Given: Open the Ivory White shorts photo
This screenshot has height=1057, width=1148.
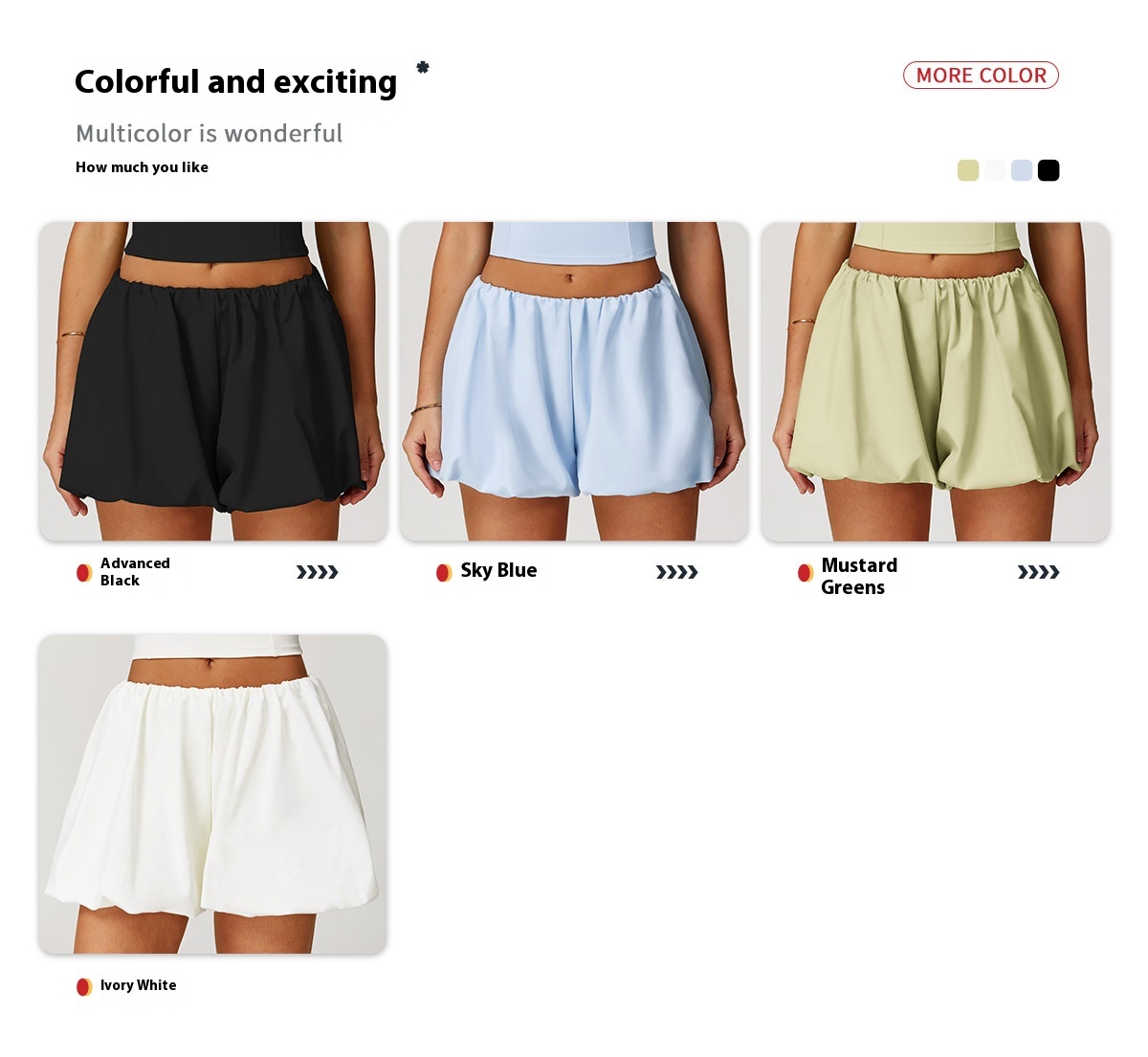Looking at the screenshot, I should click(213, 794).
